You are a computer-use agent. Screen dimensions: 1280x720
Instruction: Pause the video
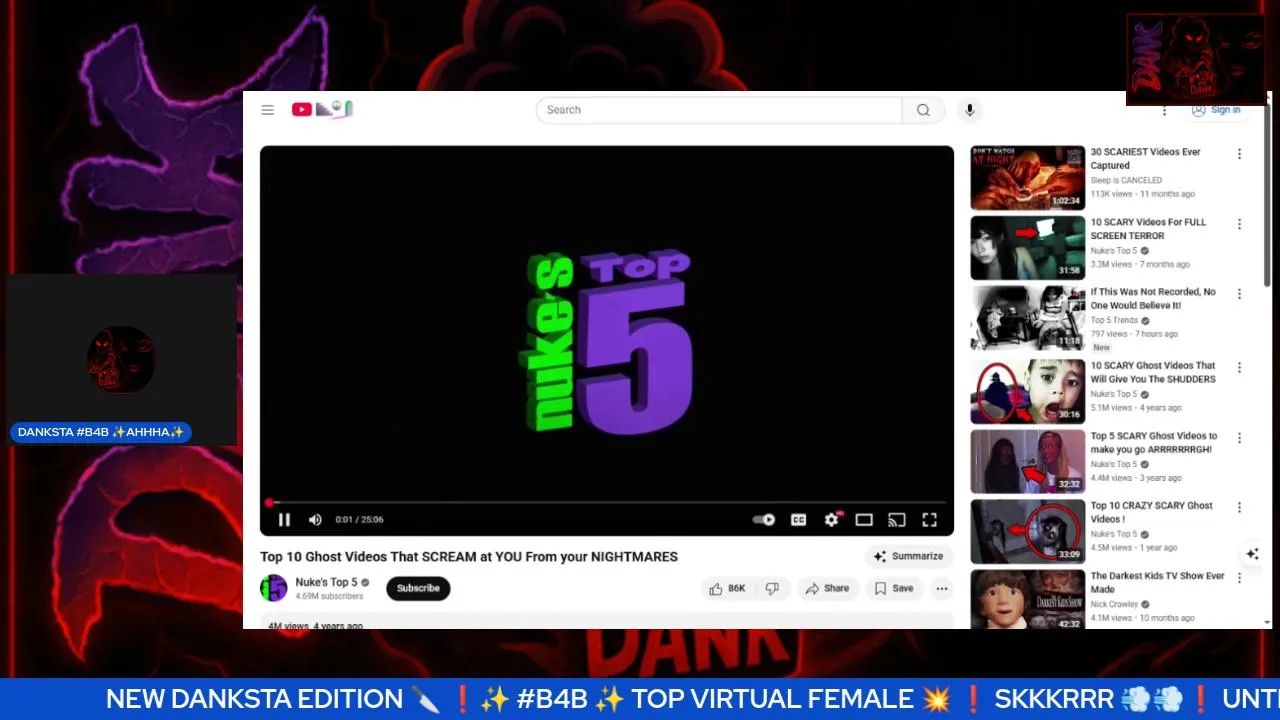pyautogui.click(x=284, y=520)
